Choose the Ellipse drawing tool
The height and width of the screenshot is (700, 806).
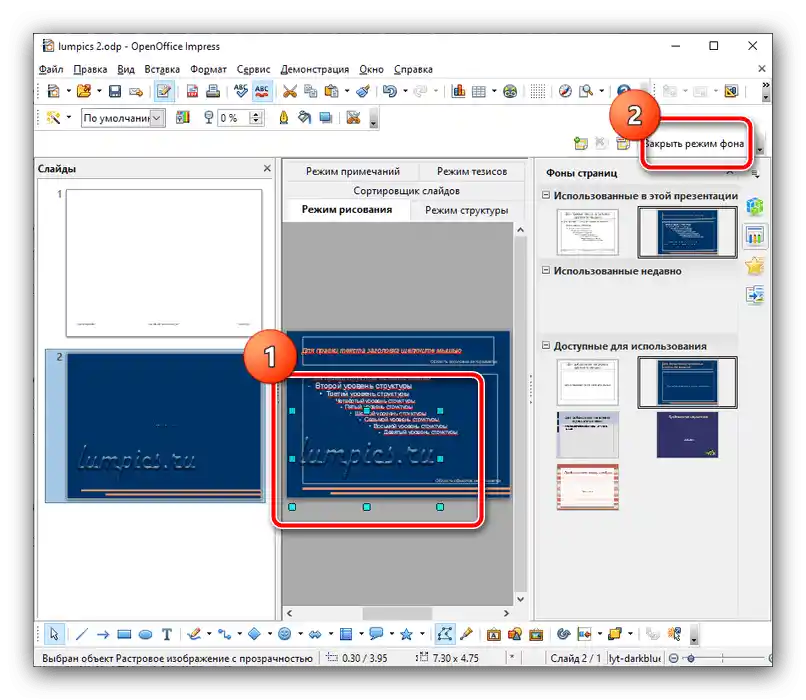click(145, 633)
